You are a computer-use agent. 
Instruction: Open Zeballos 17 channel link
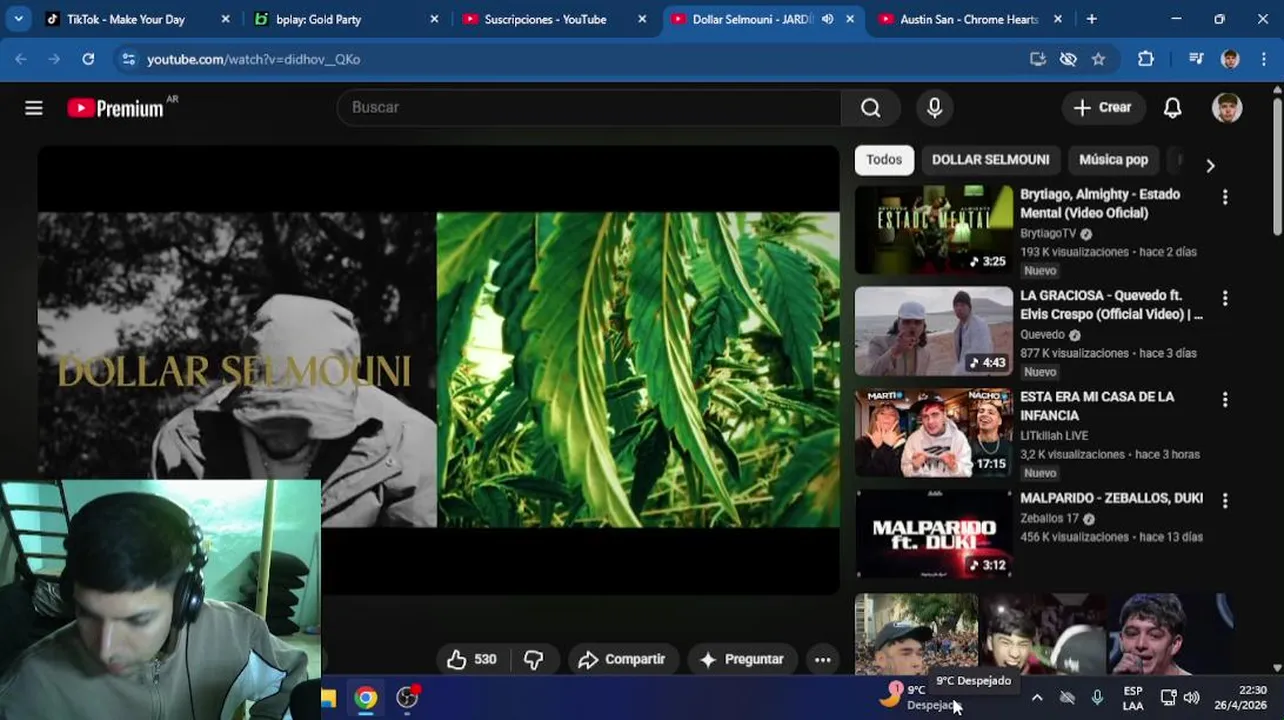click(x=1049, y=518)
